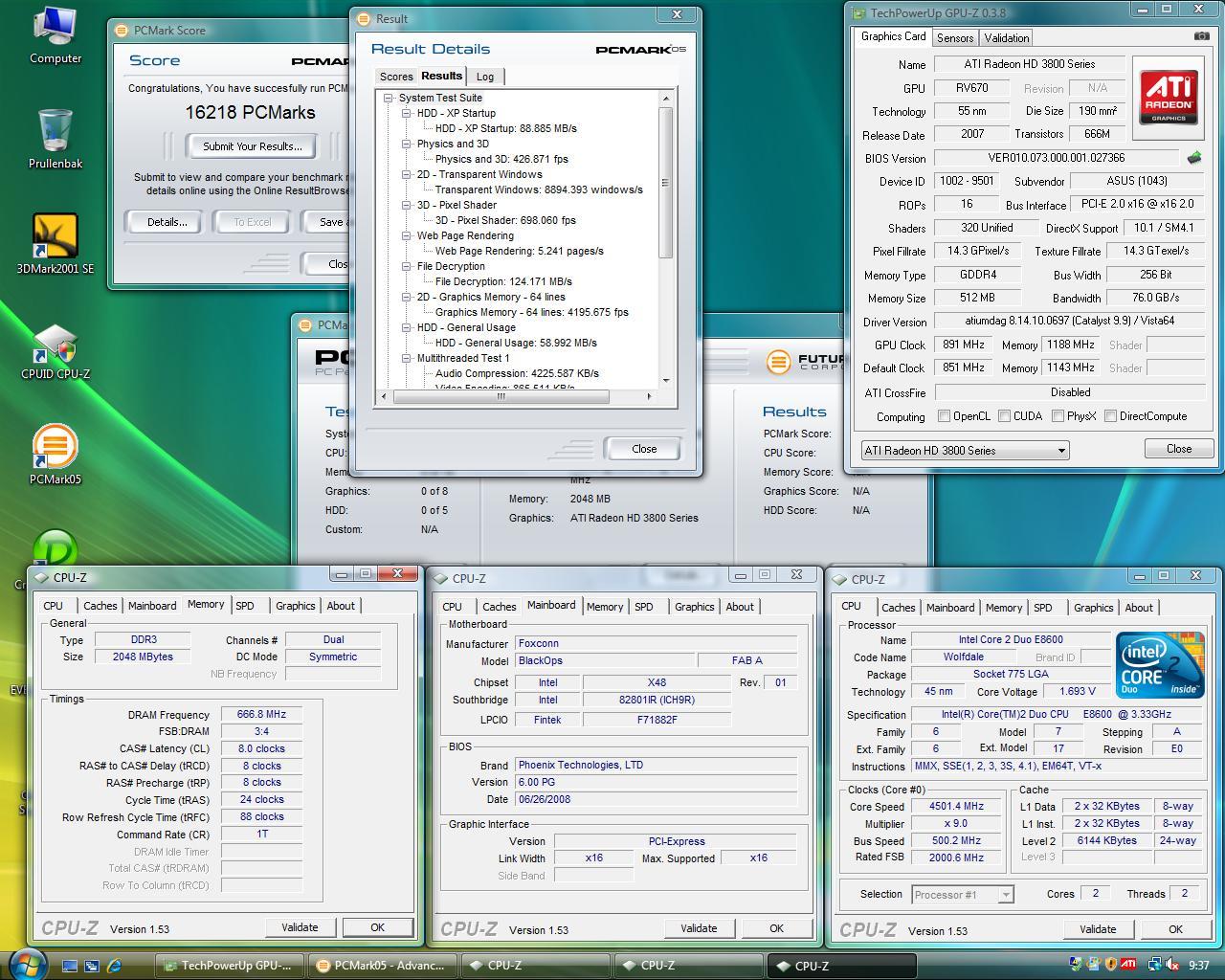Click the ATI Radeon logo in GPU-Z

[x=1168, y=97]
